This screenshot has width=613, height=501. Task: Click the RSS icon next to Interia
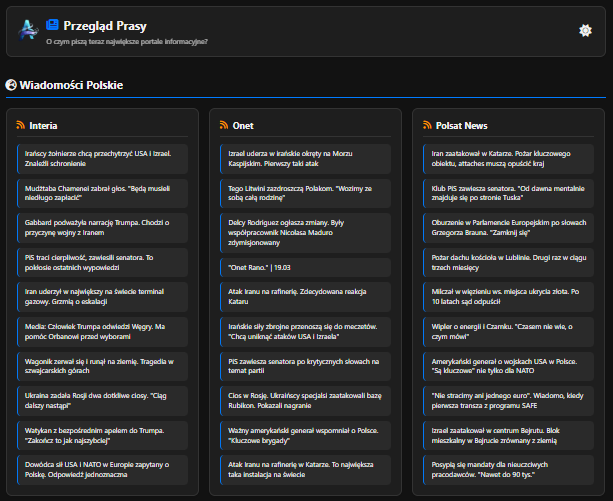[x=20, y=126]
